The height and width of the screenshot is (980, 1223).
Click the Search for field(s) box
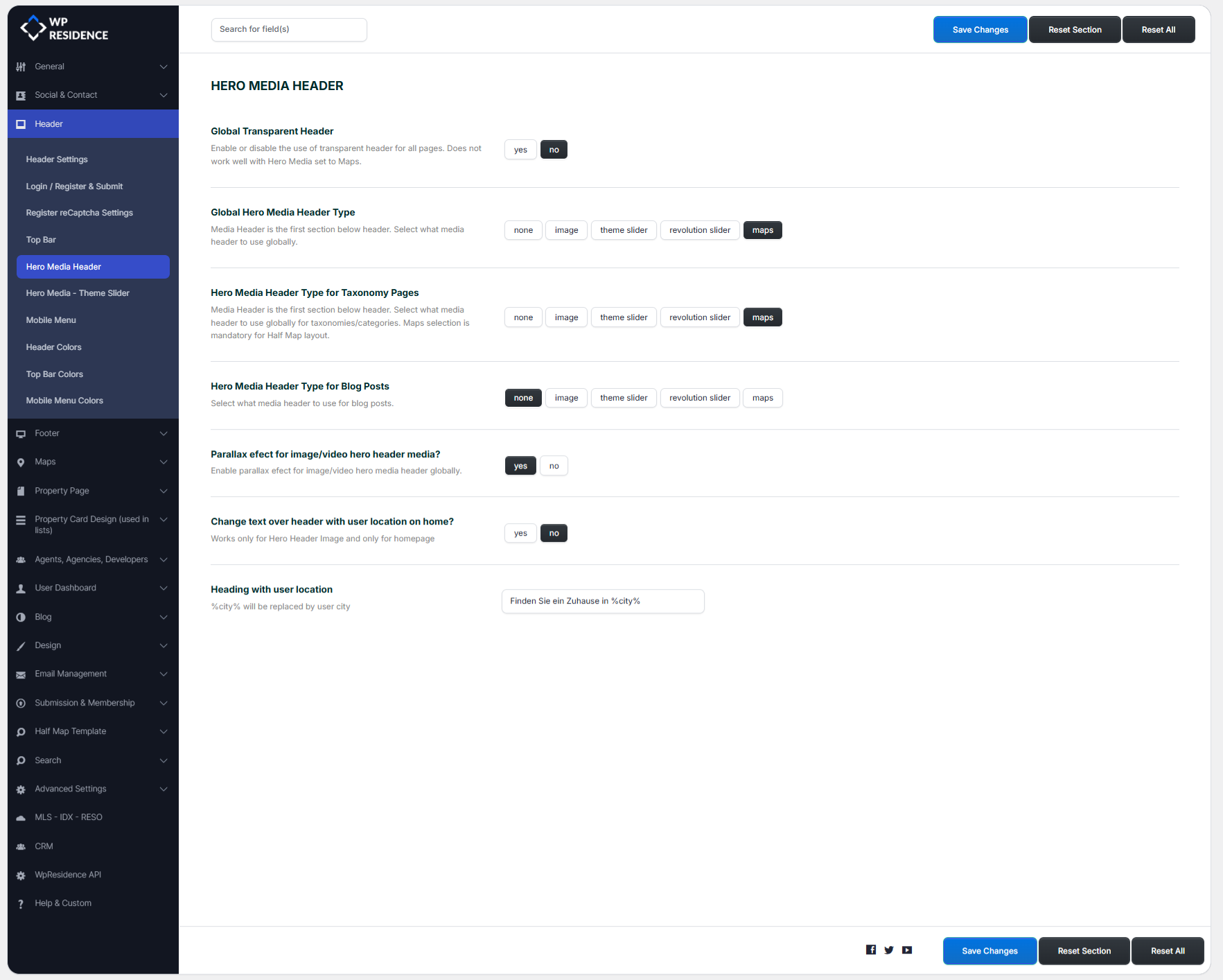click(x=289, y=29)
